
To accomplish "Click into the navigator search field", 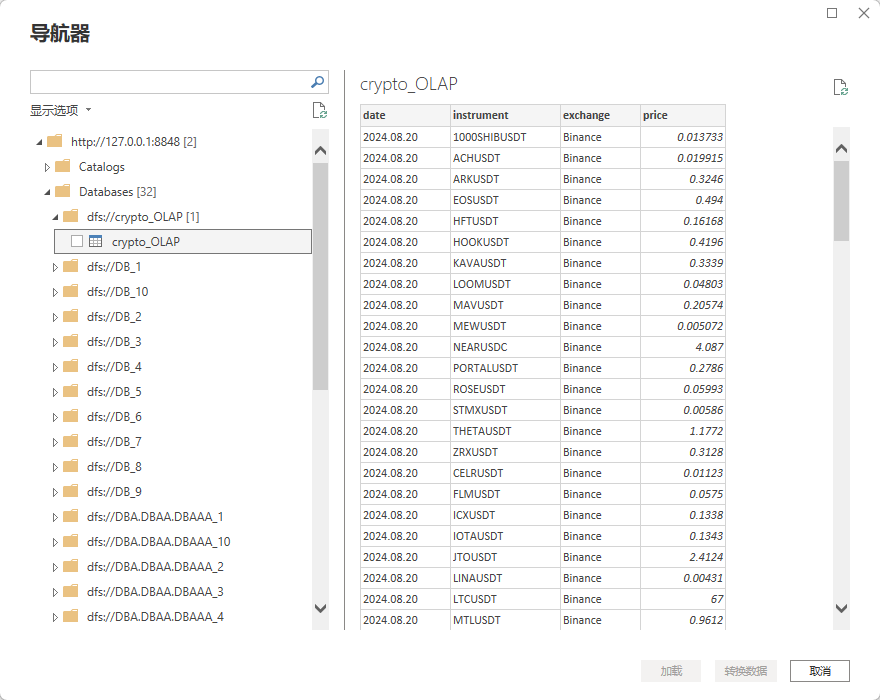I will [168, 82].
